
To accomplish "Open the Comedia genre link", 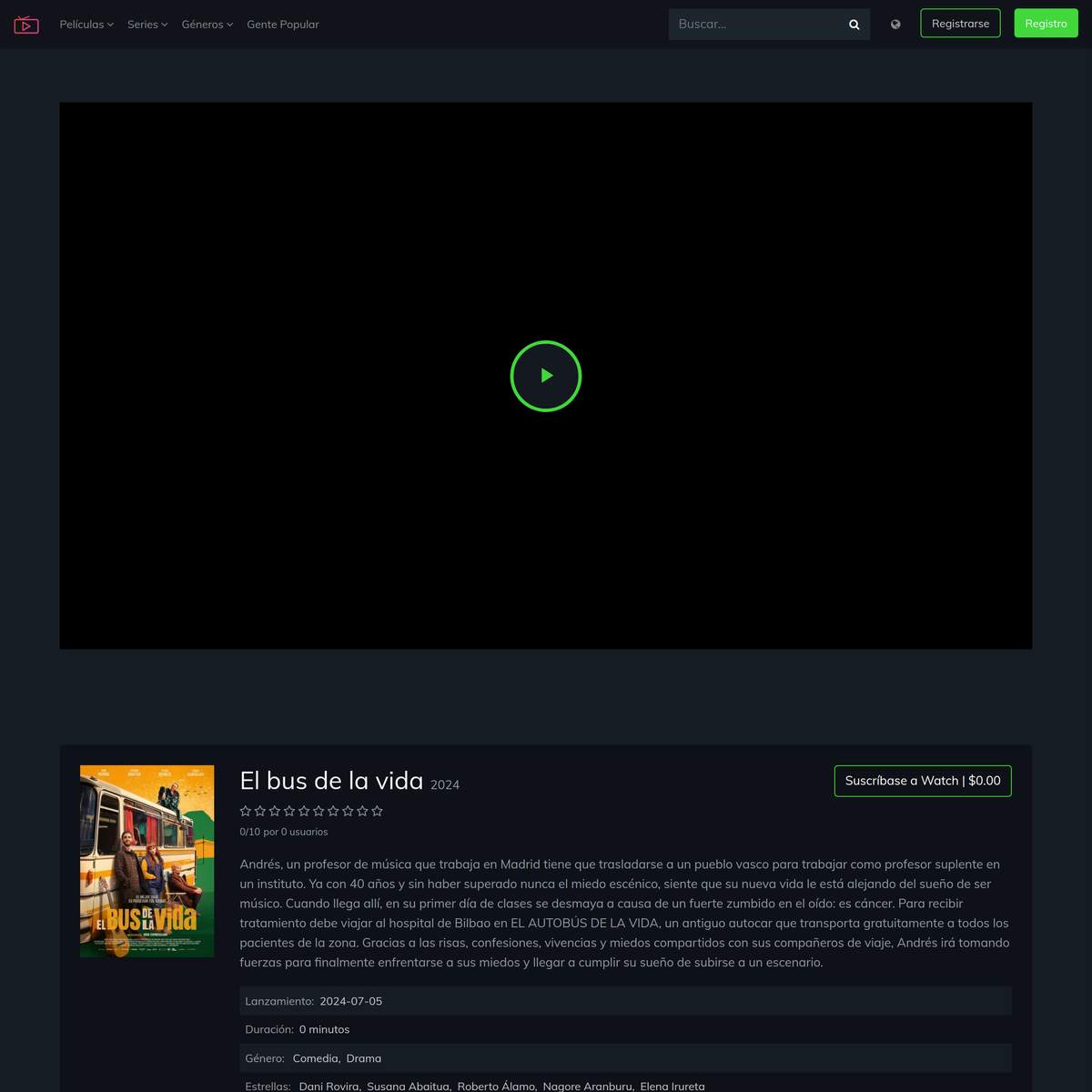I will (x=315, y=1058).
